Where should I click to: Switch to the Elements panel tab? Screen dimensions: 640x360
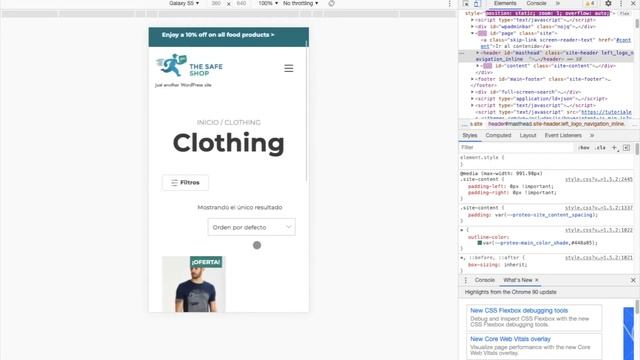click(x=505, y=3)
